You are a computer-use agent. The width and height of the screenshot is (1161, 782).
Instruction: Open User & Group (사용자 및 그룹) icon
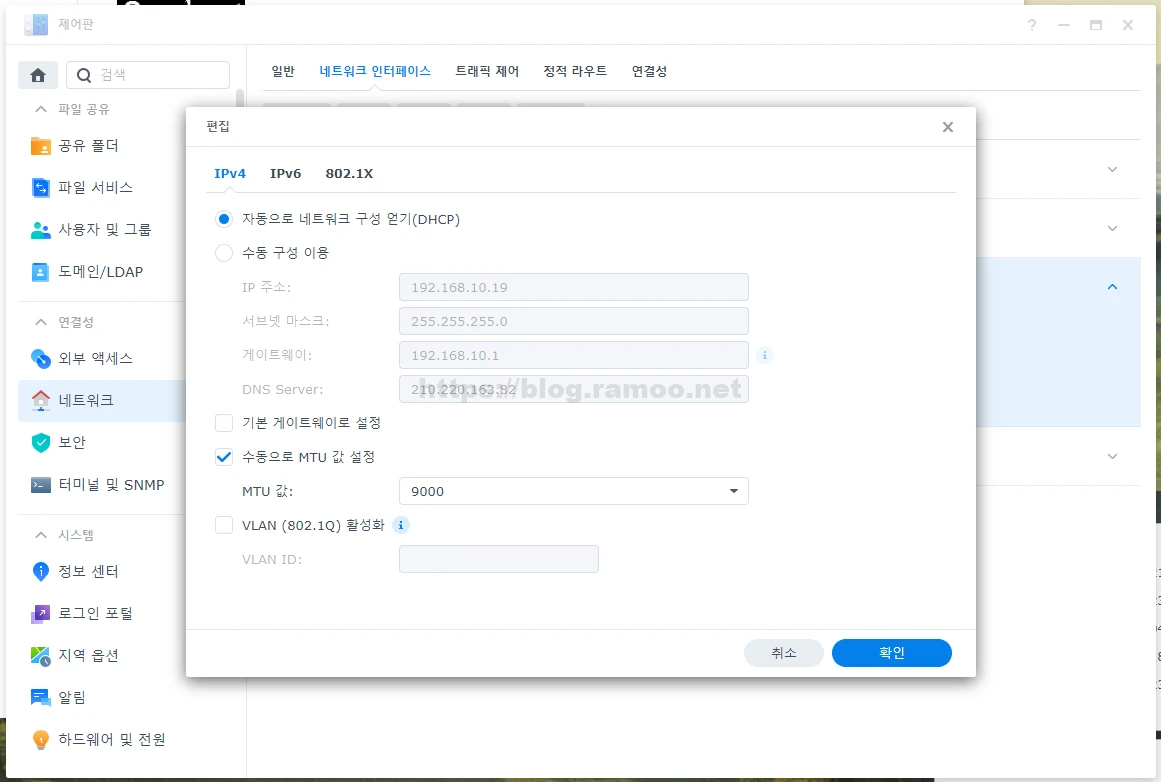(41, 230)
